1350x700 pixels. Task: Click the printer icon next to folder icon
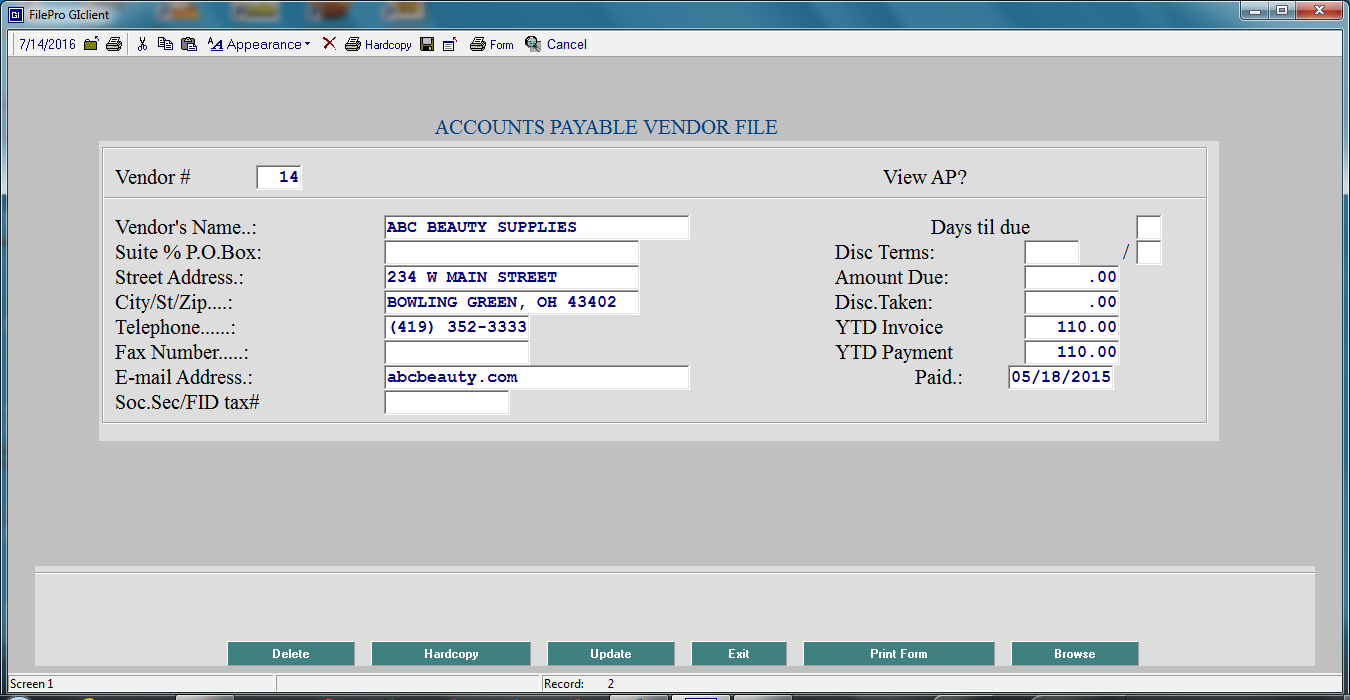click(x=114, y=44)
